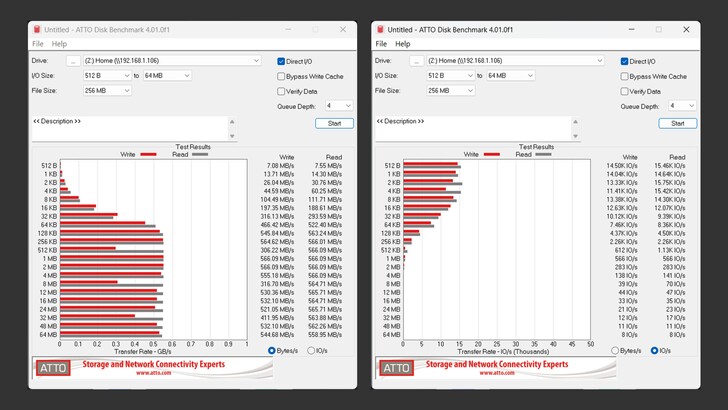Click the ATTO app icon in right window title bar
This screenshot has height=410, width=728.
click(x=380, y=30)
